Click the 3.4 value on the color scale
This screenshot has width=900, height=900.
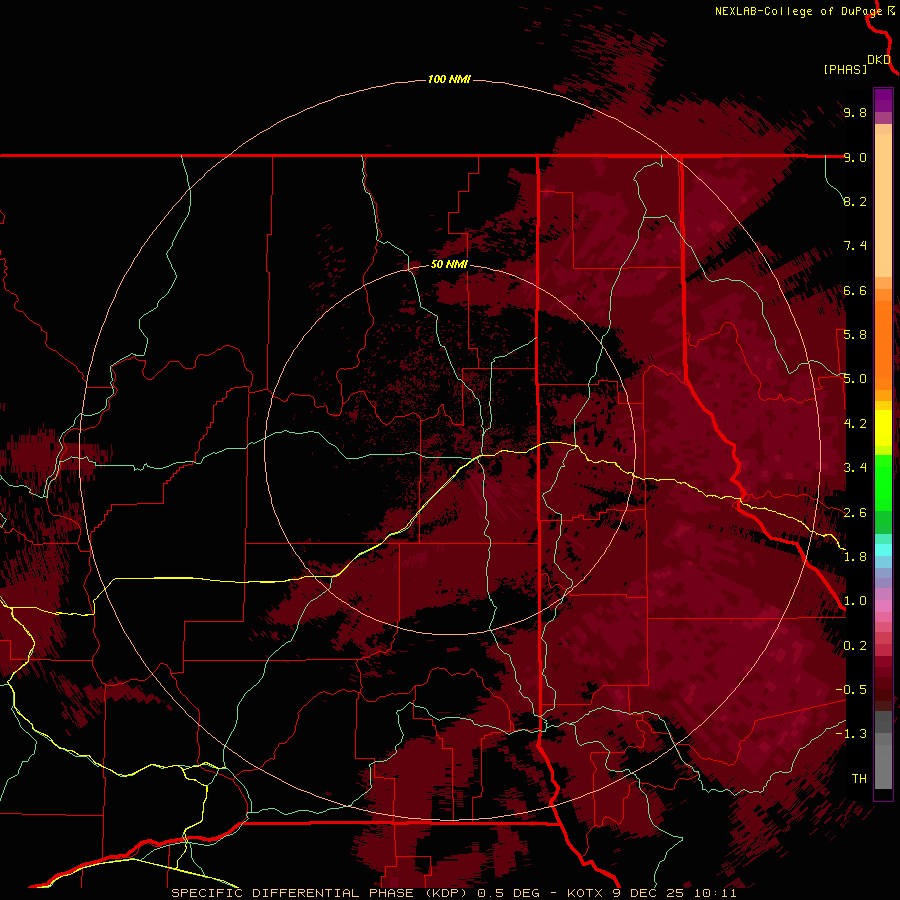(855, 468)
